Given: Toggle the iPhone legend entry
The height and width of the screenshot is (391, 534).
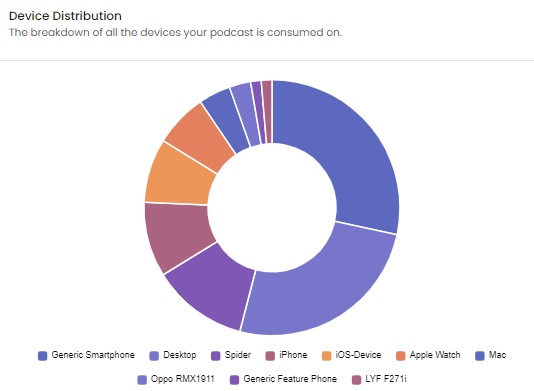Looking at the screenshot, I should [x=286, y=355].
